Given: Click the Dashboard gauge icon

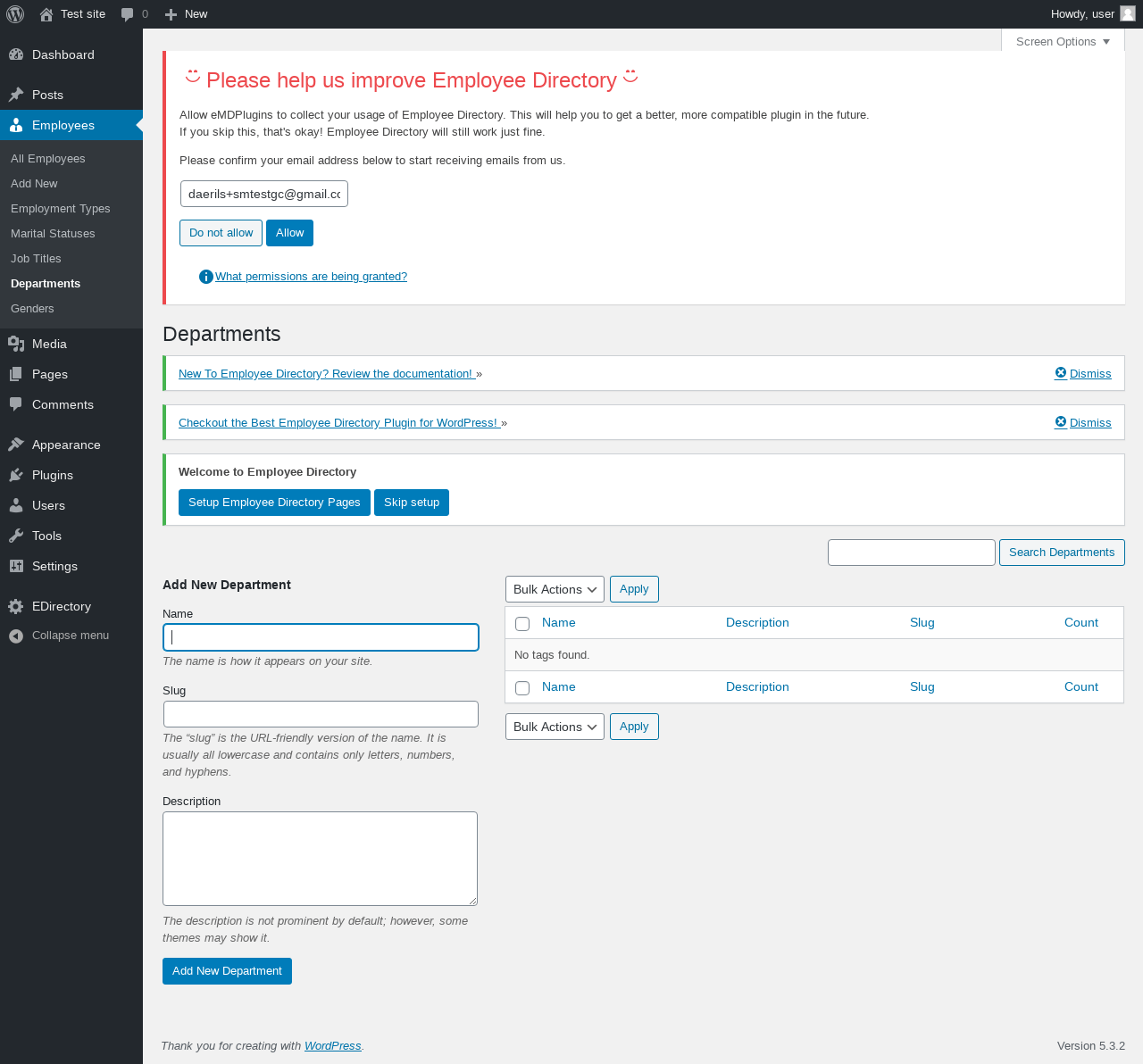Looking at the screenshot, I should pyautogui.click(x=16, y=54).
